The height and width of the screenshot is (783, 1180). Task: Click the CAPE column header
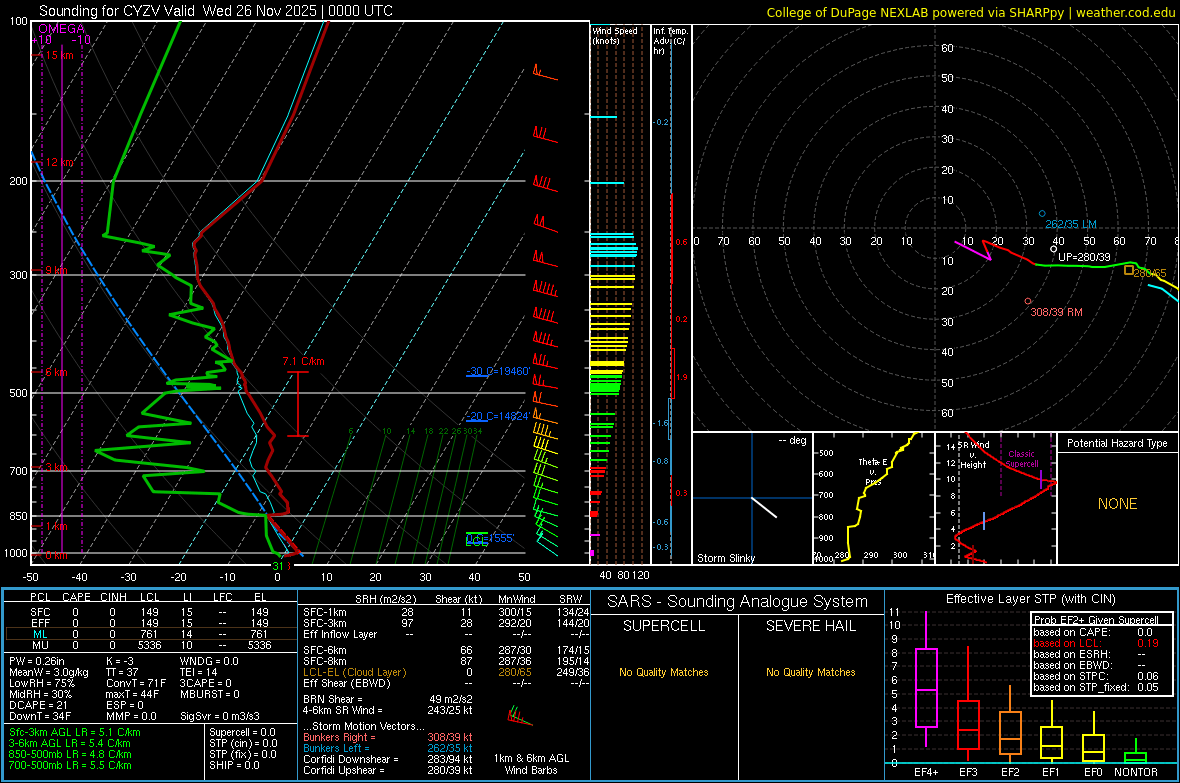coord(76,597)
